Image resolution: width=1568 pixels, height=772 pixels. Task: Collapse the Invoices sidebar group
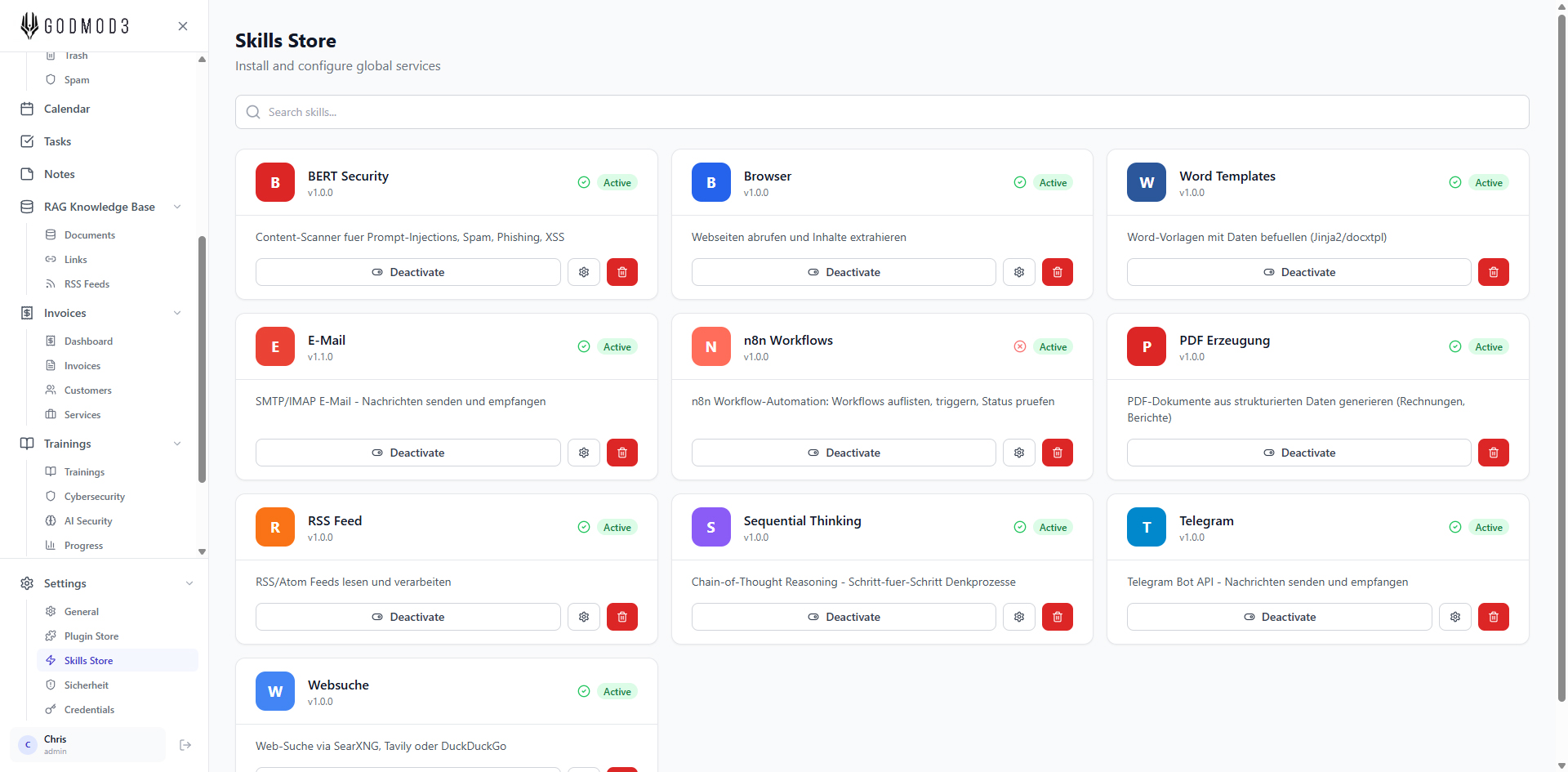pos(177,313)
